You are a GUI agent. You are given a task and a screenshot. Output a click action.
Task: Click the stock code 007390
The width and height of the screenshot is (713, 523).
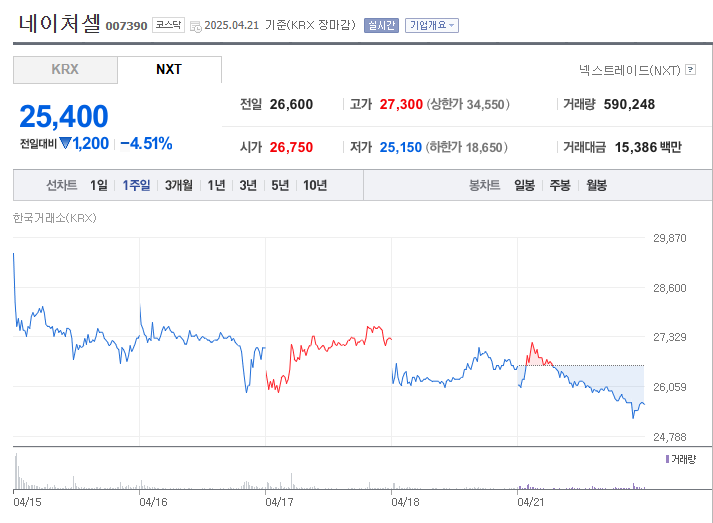126,26
